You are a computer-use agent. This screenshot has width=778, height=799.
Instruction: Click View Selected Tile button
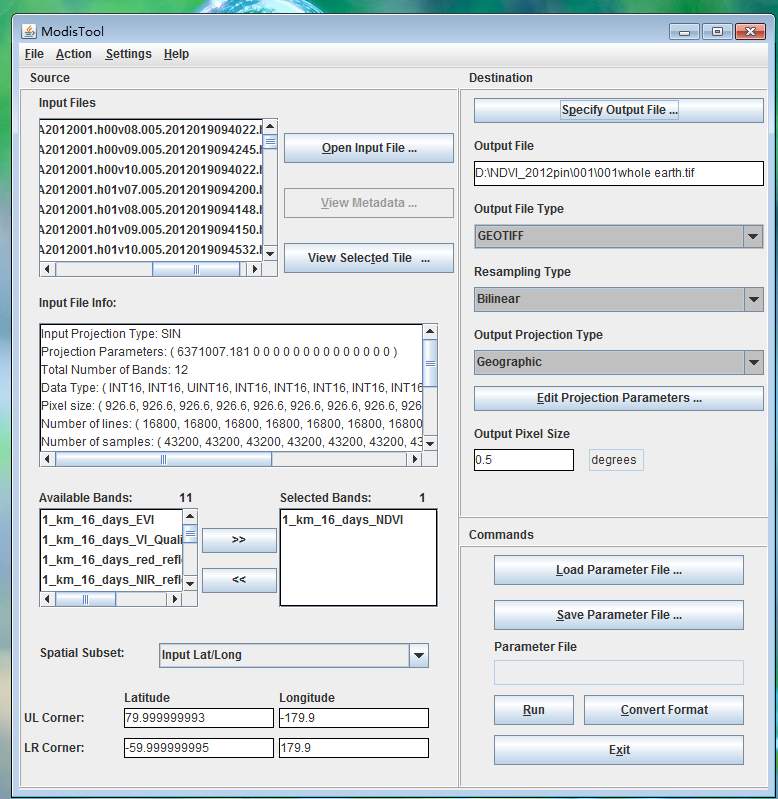[369, 258]
